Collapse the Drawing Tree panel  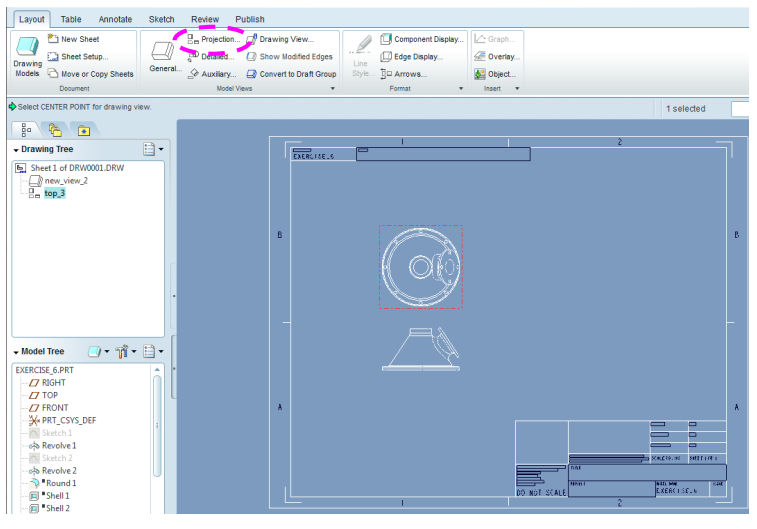coord(16,150)
